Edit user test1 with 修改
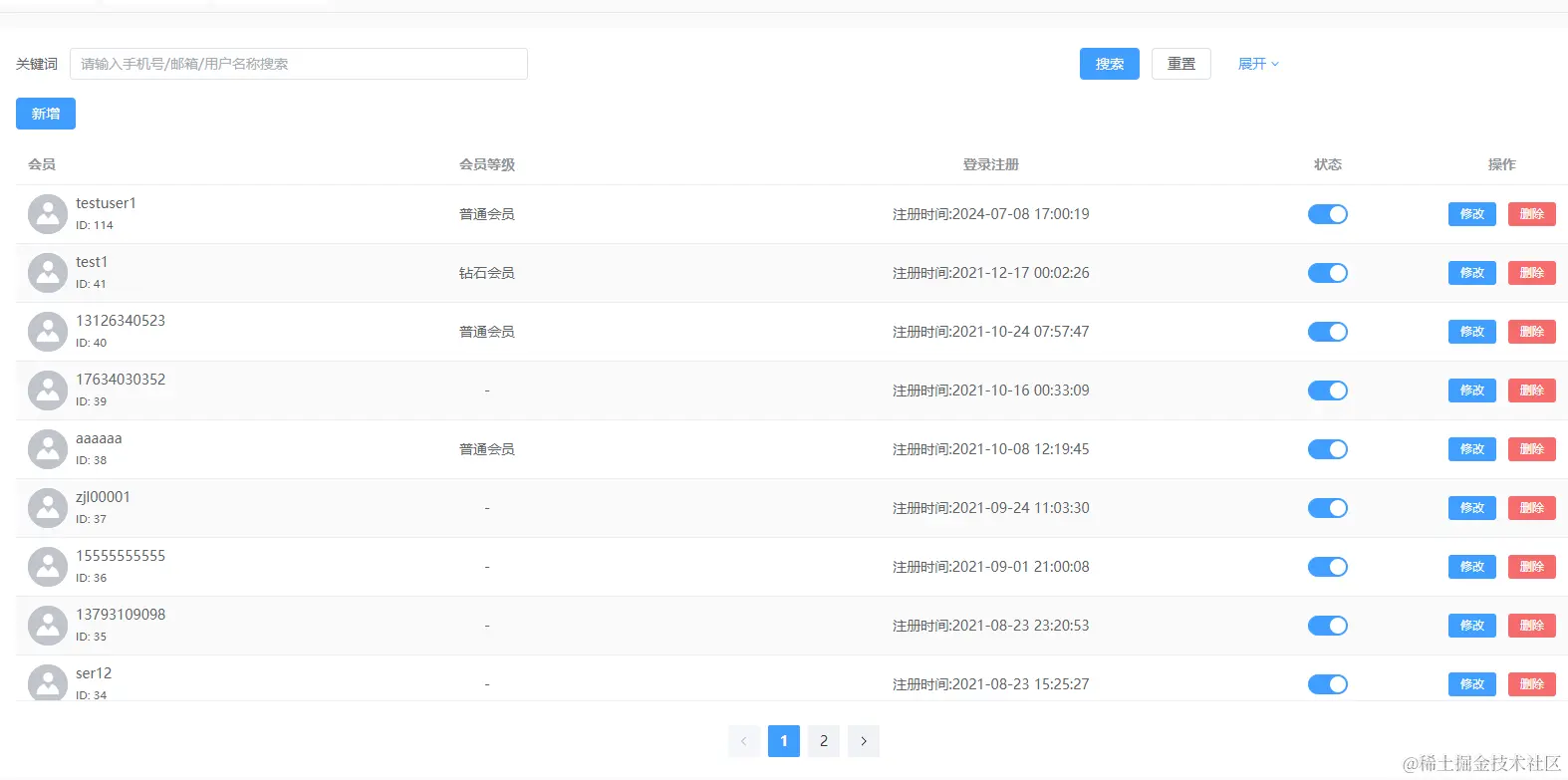The width and height of the screenshot is (1568, 780). tap(1472, 273)
